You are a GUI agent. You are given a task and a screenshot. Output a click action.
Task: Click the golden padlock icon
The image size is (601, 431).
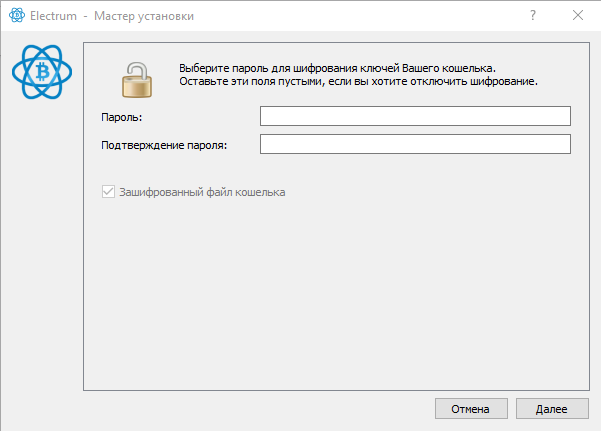click(134, 75)
